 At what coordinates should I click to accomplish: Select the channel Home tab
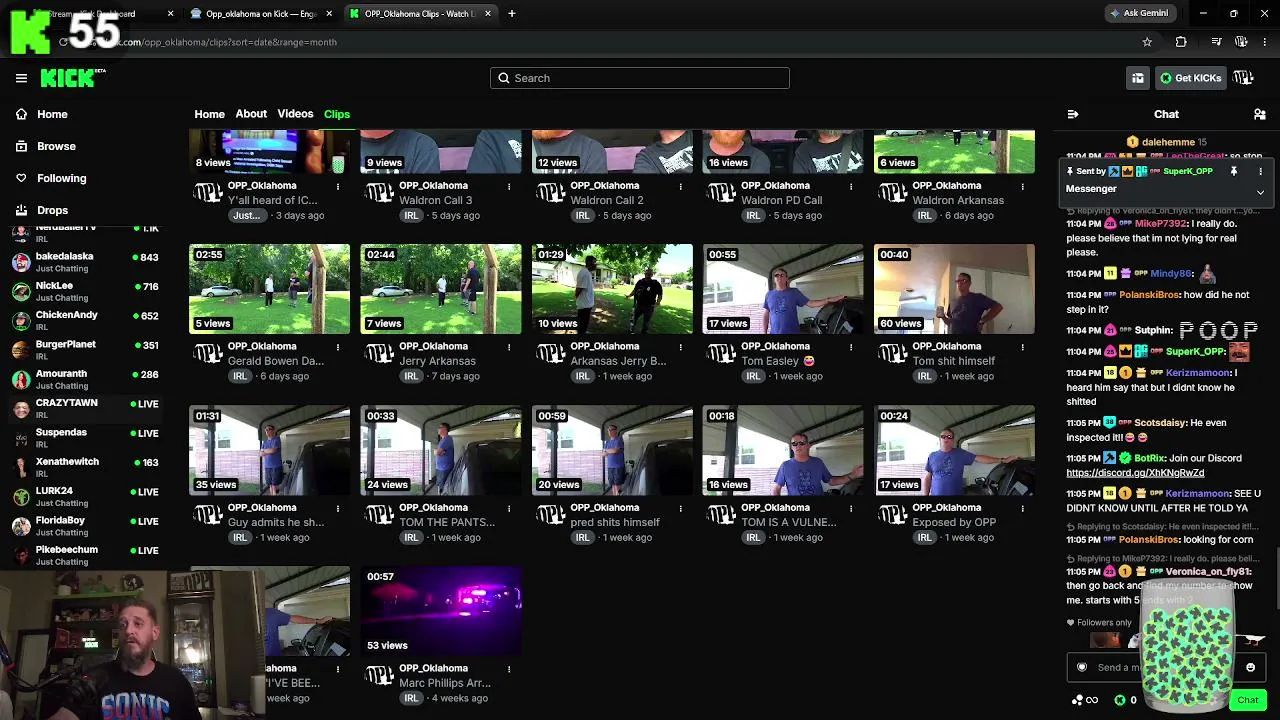click(209, 114)
